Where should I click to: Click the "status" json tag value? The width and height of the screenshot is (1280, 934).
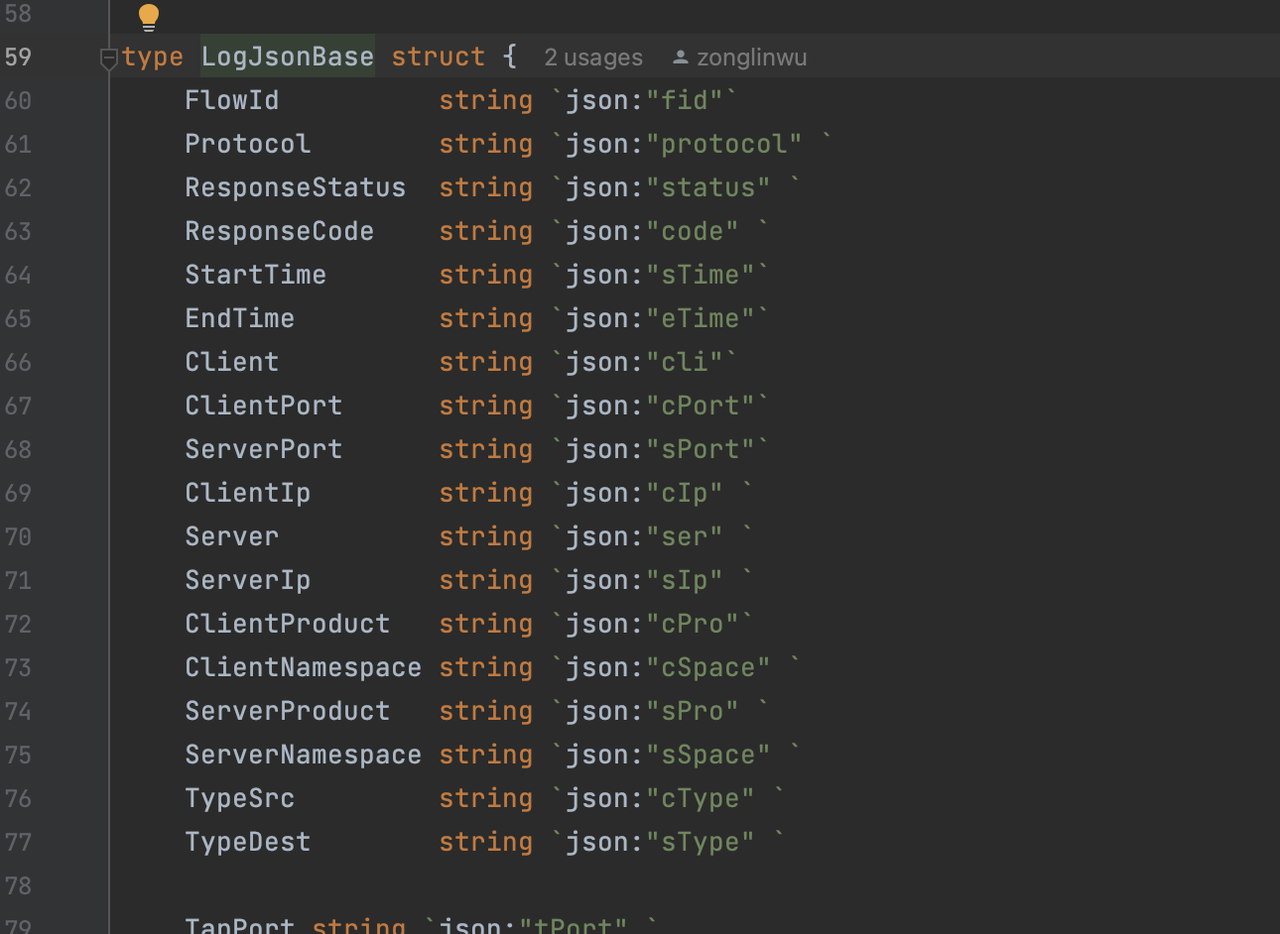(x=708, y=187)
